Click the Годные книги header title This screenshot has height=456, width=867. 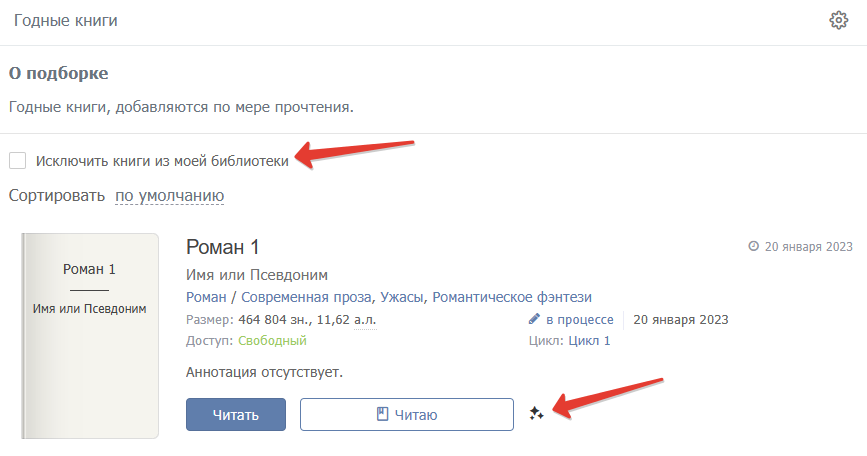pyautogui.click(x=65, y=20)
